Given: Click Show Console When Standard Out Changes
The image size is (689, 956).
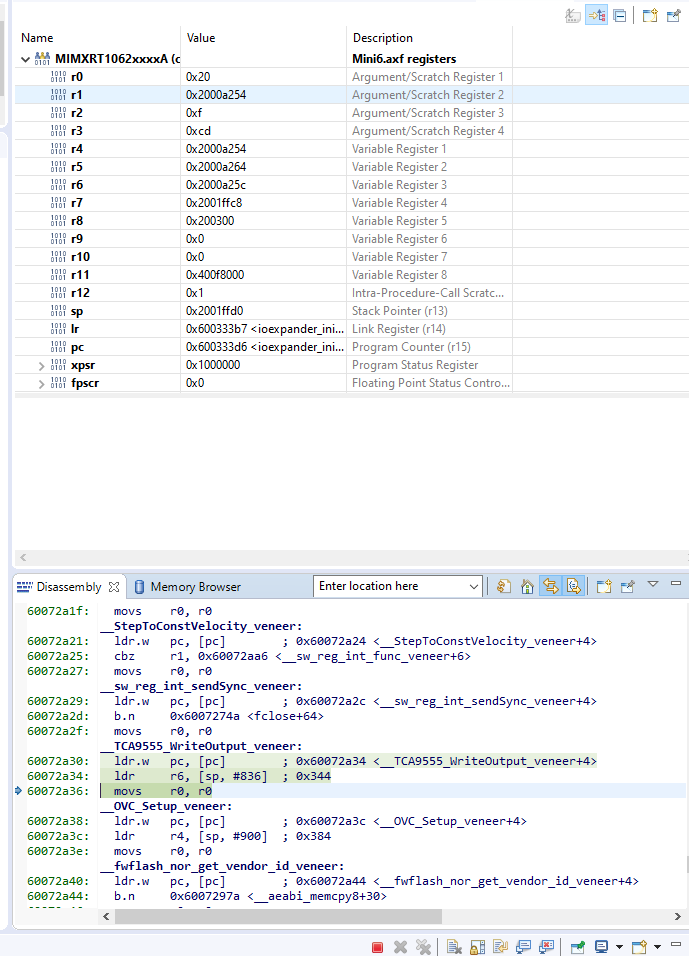Looking at the screenshot, I should coord(523,947).
